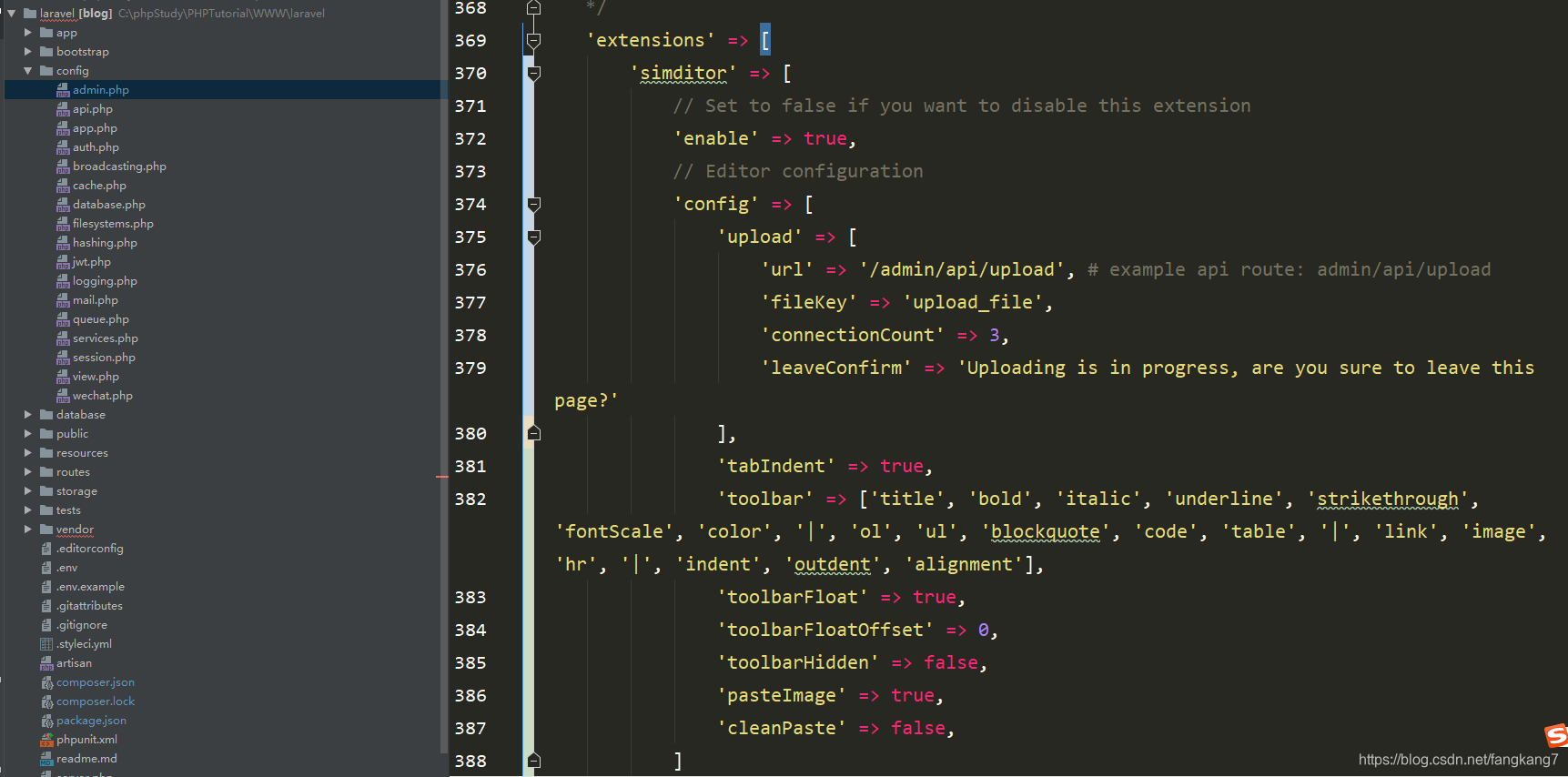Click the queue.php file icon
This screenshot has height=777, width=1568.
coord(63,319)
